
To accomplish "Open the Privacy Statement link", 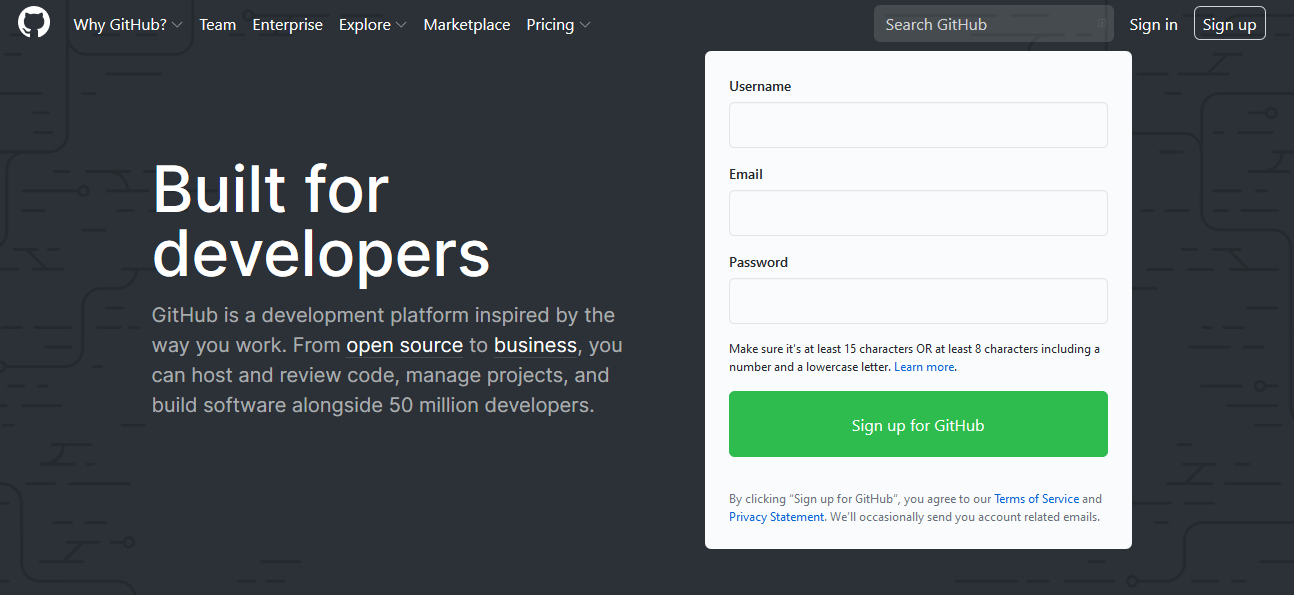I will pos(776,516).
